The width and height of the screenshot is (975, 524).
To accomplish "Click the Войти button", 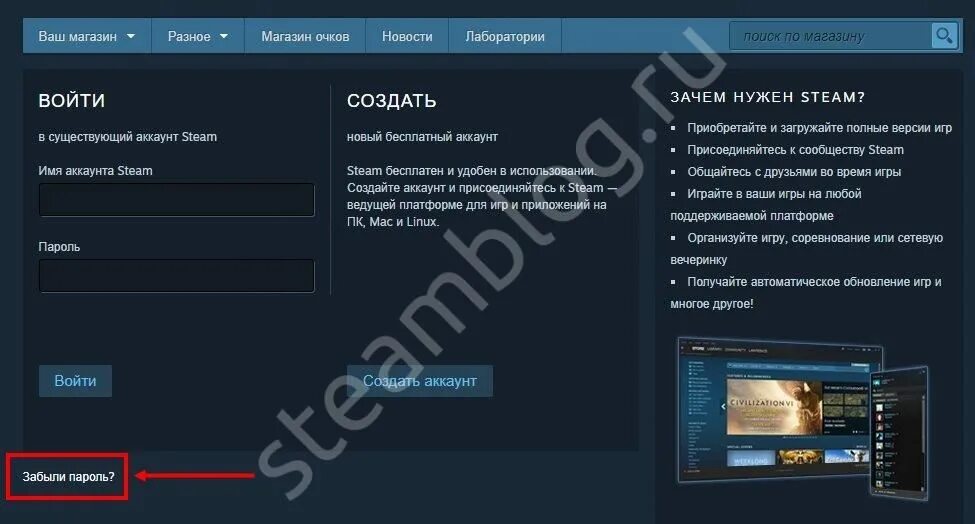I will point(75,381).
